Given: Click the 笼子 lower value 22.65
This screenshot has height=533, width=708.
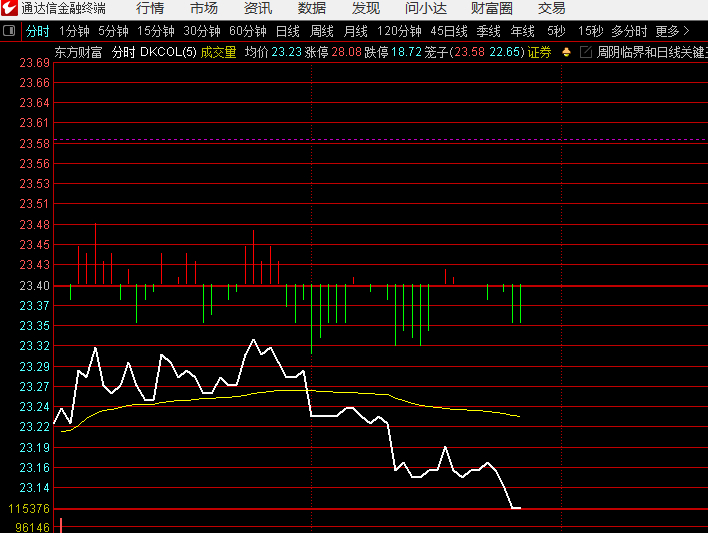Looking at the screenshot, I should (x=505, y=52).
